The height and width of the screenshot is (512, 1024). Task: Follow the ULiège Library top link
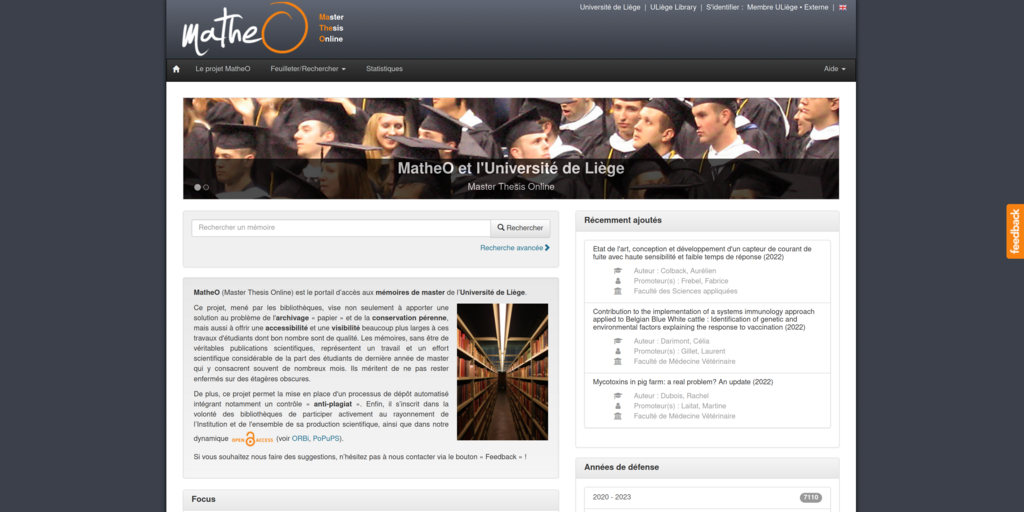tap(673, 8)
